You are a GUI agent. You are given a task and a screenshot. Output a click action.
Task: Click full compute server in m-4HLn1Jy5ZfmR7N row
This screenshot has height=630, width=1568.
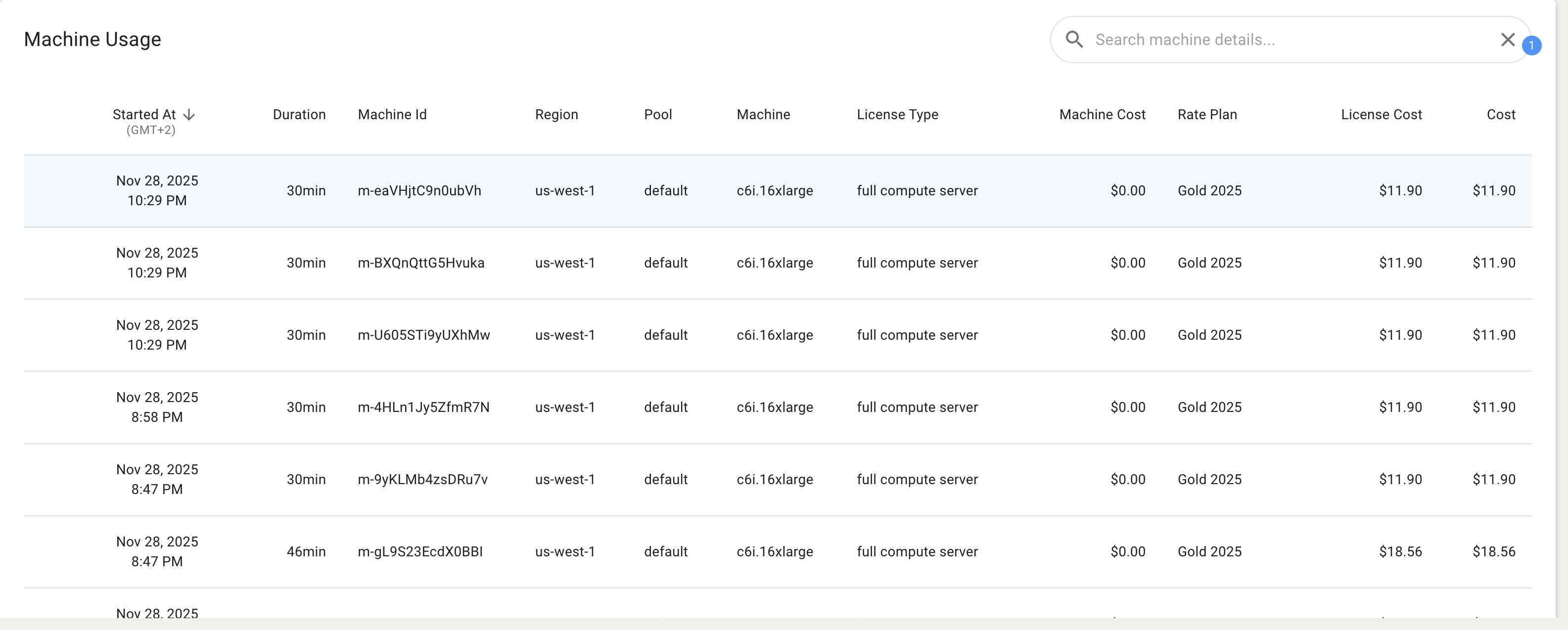(x=917, y=407)
